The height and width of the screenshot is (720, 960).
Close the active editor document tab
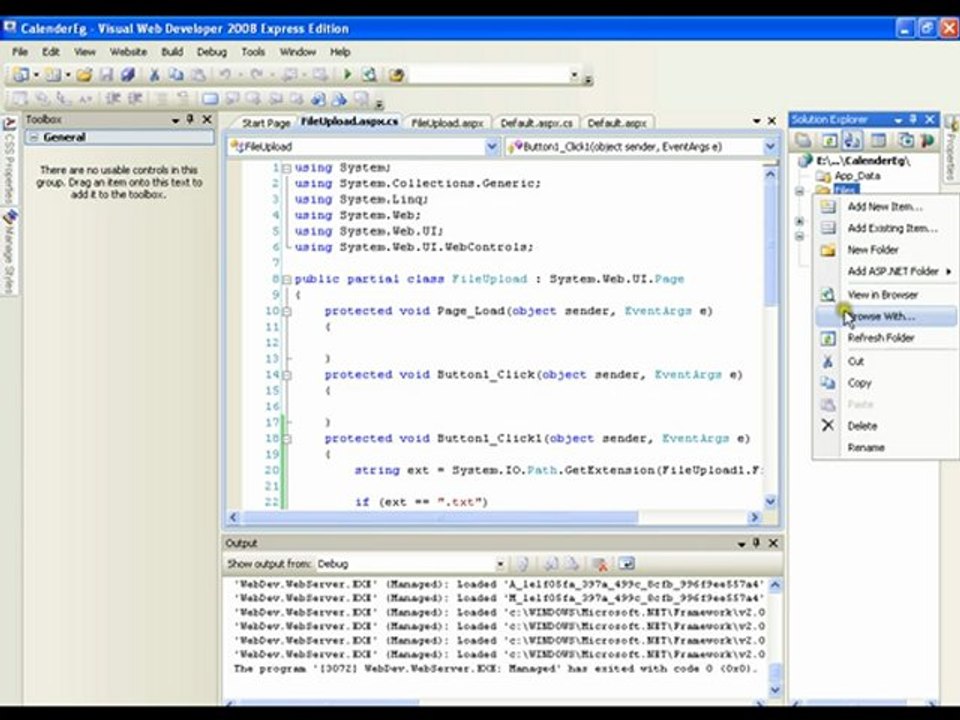point(772,121)
